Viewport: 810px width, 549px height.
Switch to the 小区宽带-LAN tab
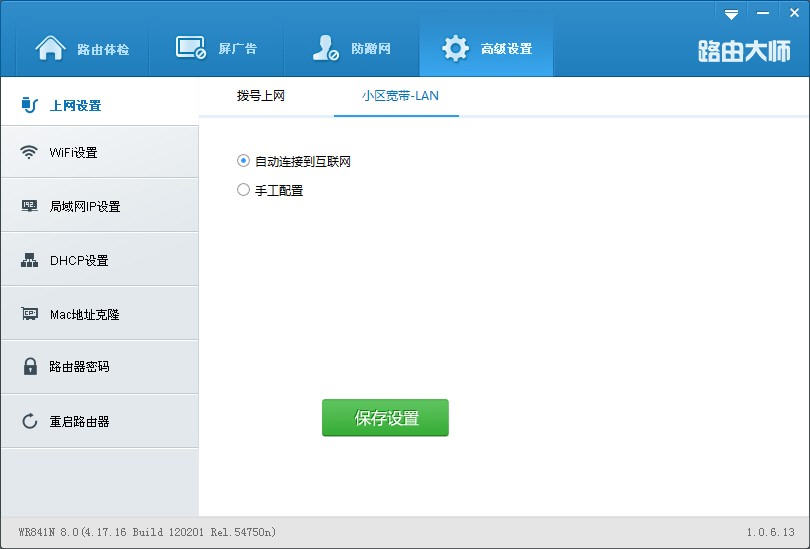coord(400,96)
